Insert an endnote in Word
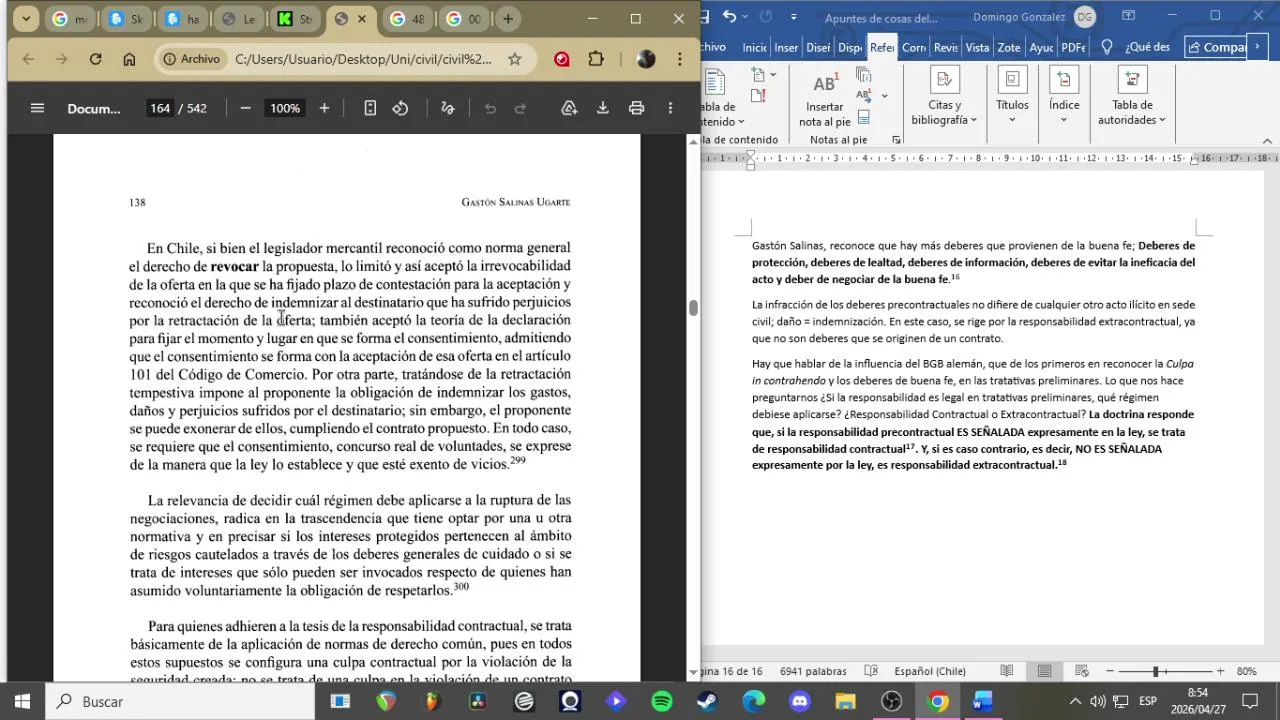Screen dimensions: 1280x720 click(x=863, y=75)
